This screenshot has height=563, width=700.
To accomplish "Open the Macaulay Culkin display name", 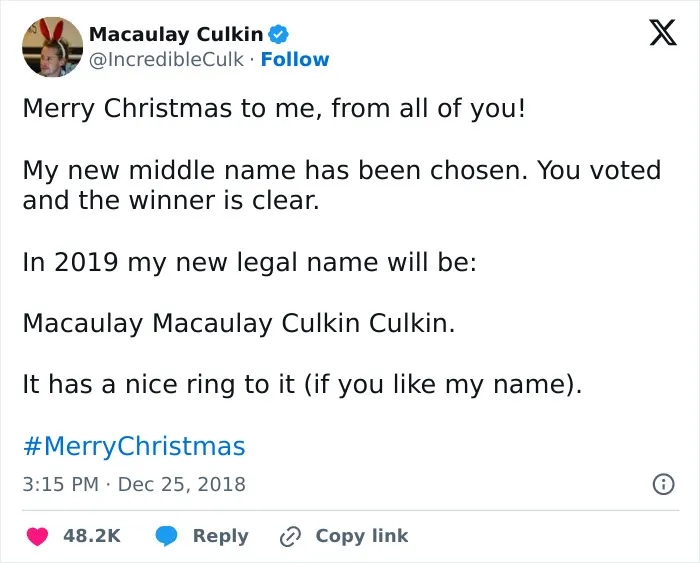I will pos(176,34).
